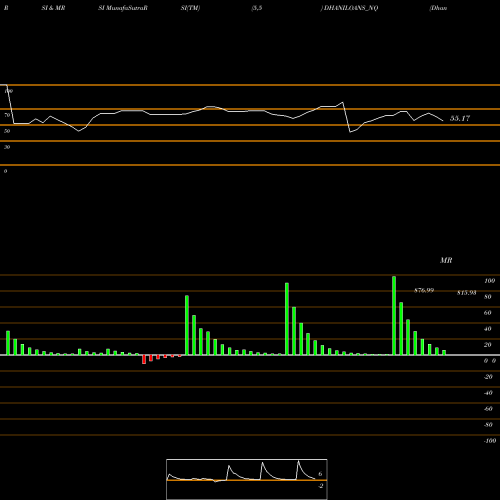This screenshot has height=500, width=500.
Task: Click the value "815.93" in MR chart
Action: click(467, 293)
